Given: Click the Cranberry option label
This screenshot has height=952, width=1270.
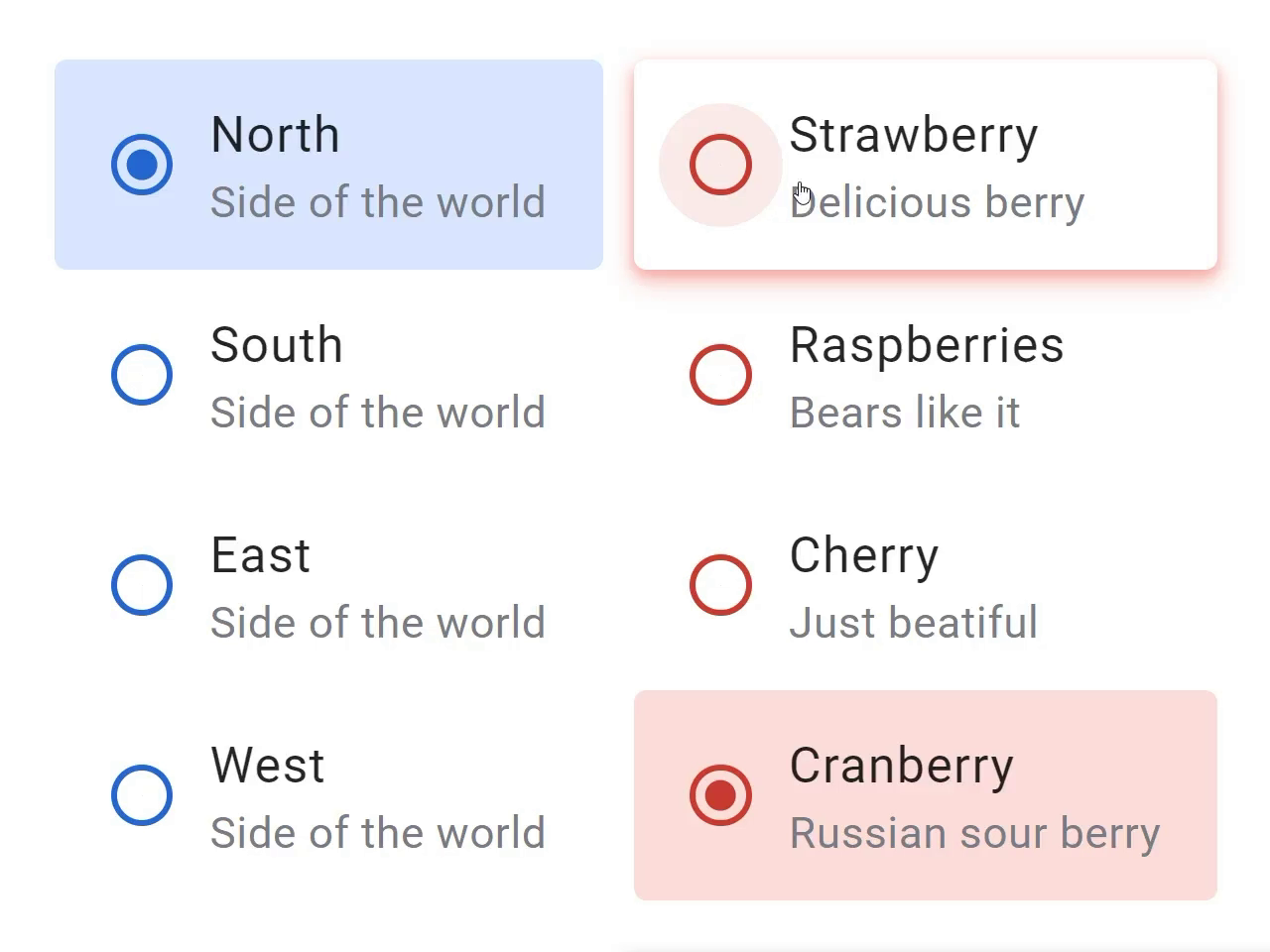Looking at the screenshot, I should click(901, 766).
